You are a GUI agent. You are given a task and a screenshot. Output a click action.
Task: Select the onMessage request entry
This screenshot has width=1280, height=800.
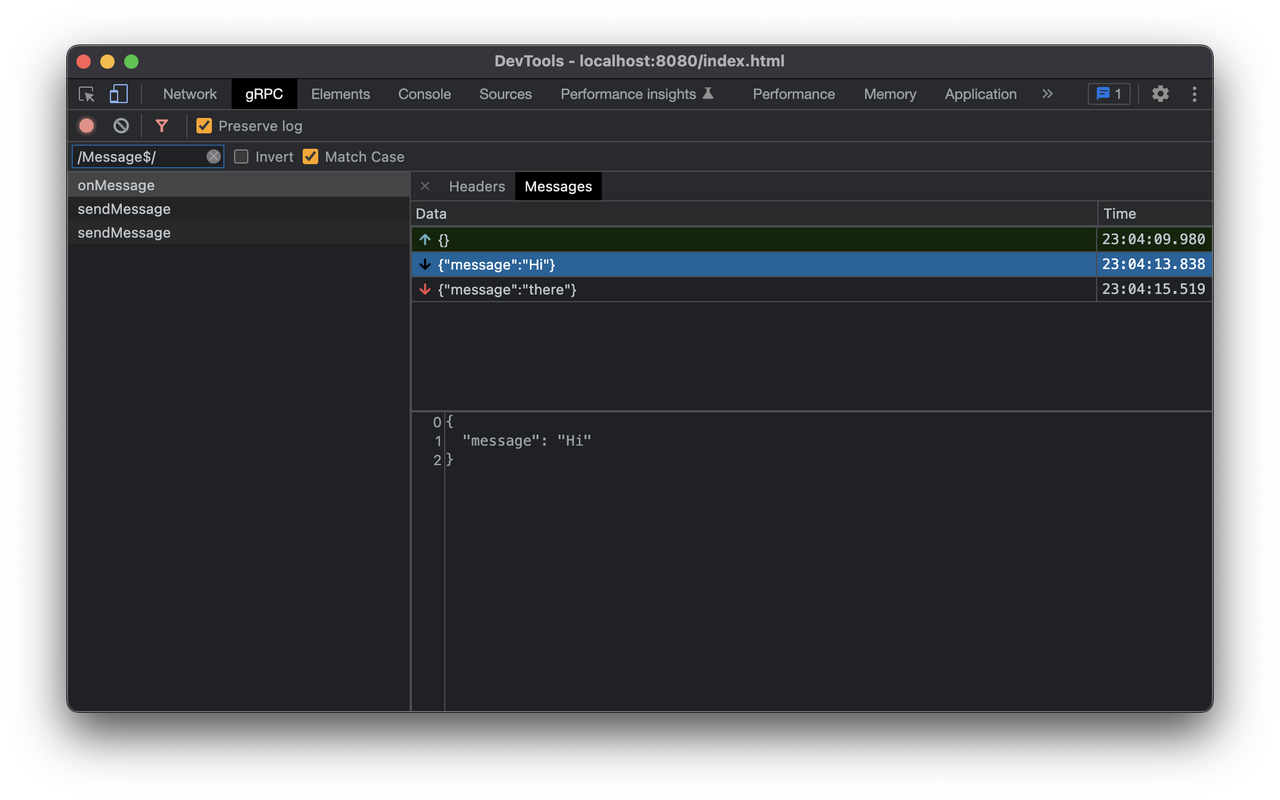116,185
